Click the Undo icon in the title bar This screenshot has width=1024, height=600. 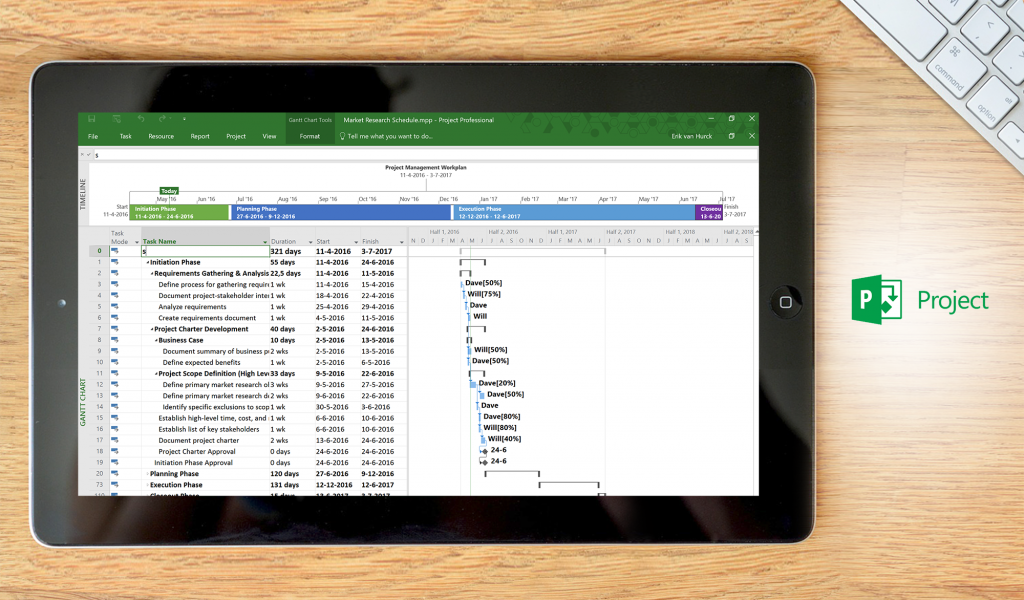click(141, 119)
